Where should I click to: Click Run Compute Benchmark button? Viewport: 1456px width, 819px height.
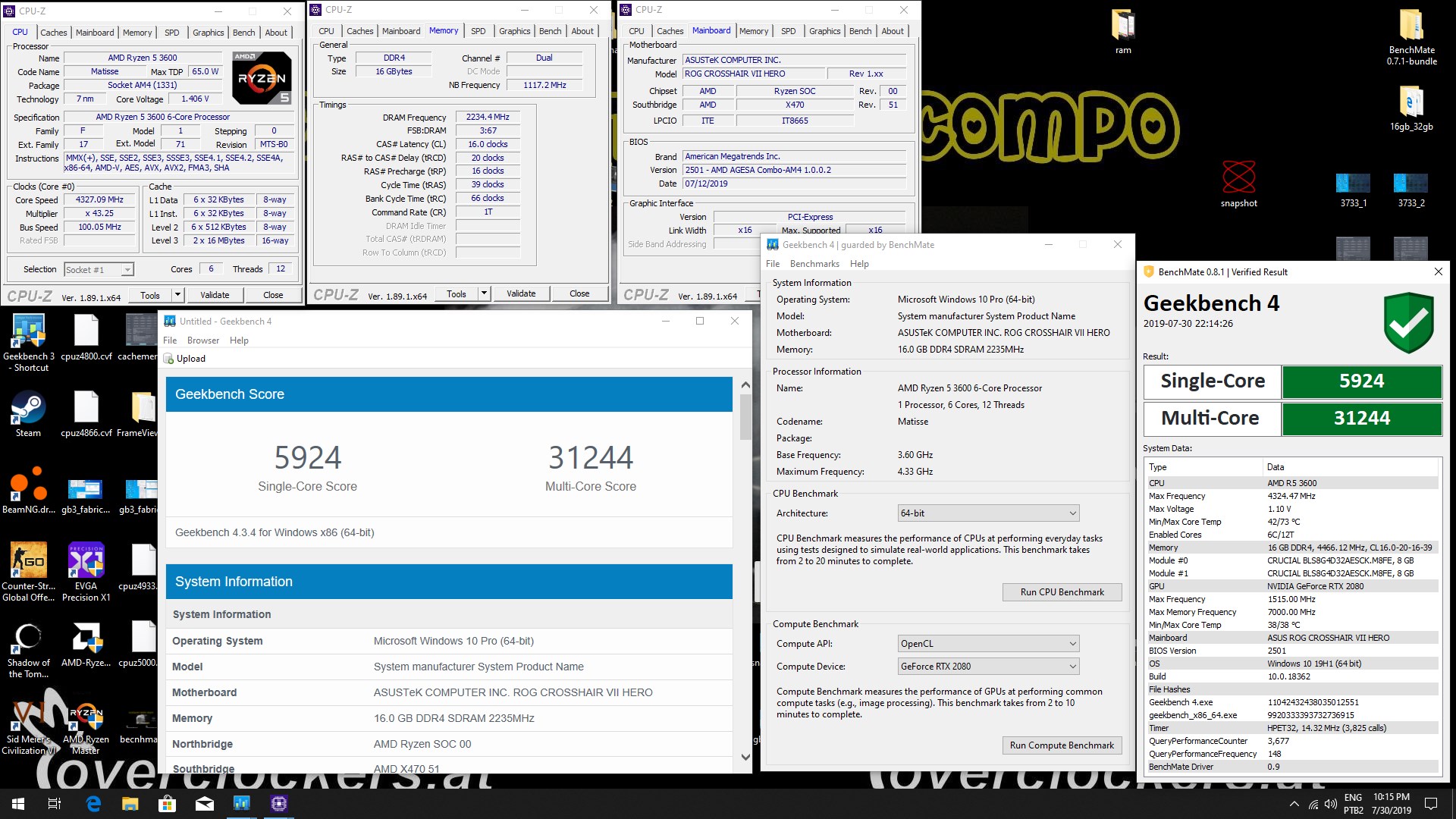1062,745
